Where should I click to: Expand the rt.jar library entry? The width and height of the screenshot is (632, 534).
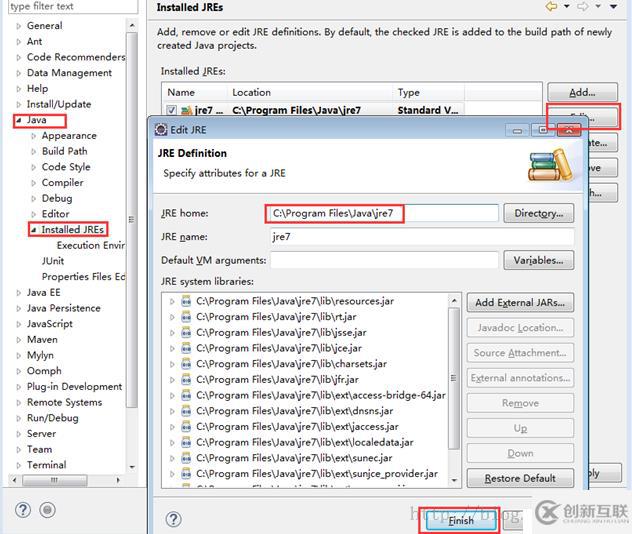click(172, 317)
